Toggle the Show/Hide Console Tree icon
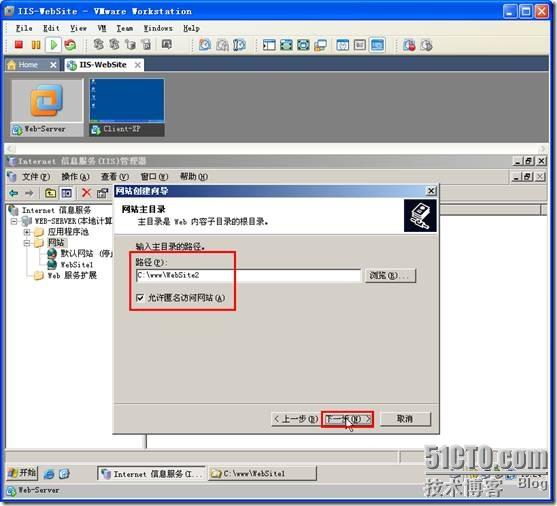This screenshot has width=557, height=506. pos(66,193)
